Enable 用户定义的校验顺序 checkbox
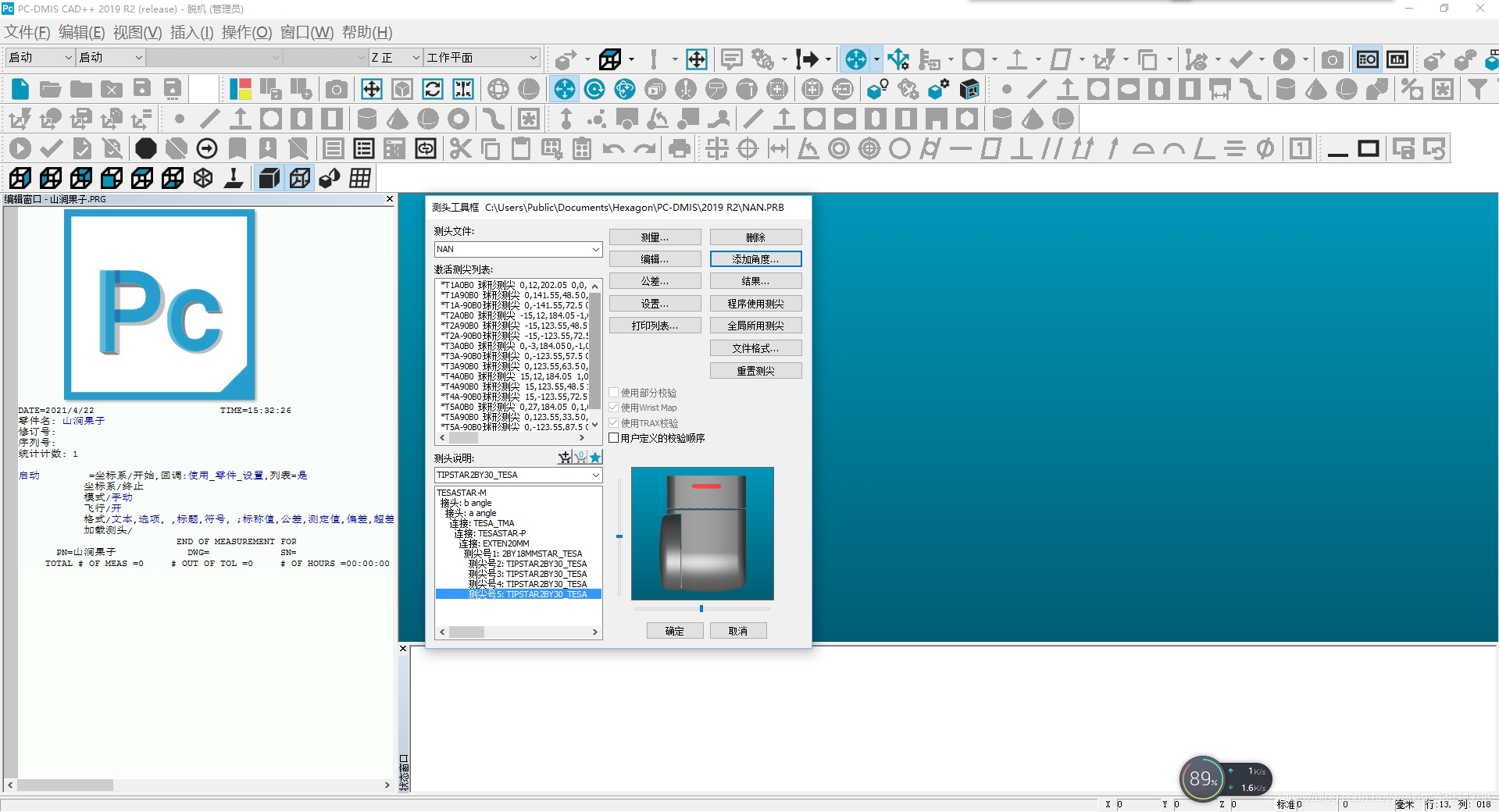The width and height of the screenshot is (1499, 812). point(614,438)
